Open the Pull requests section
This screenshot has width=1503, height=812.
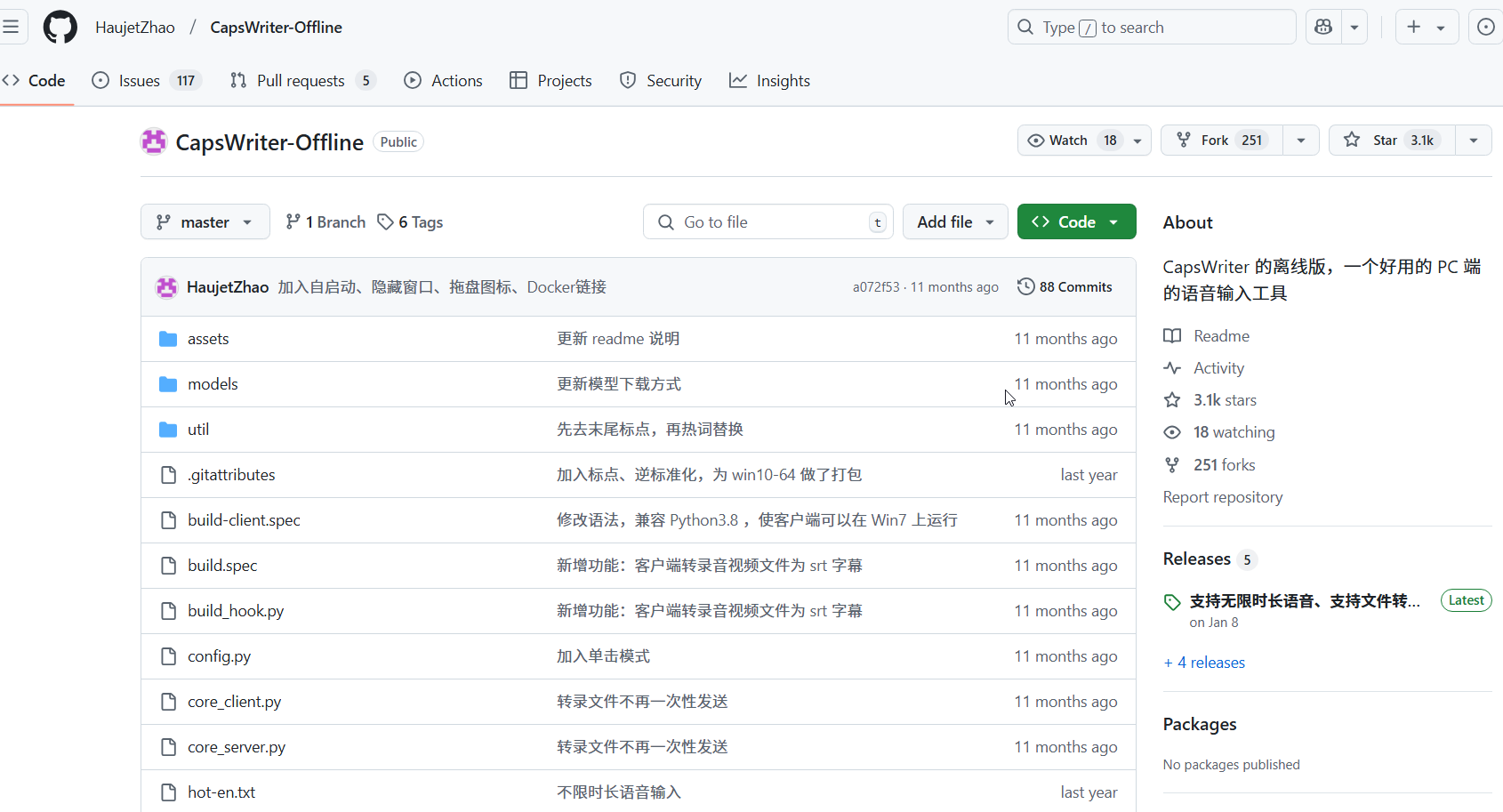[299, 80]
